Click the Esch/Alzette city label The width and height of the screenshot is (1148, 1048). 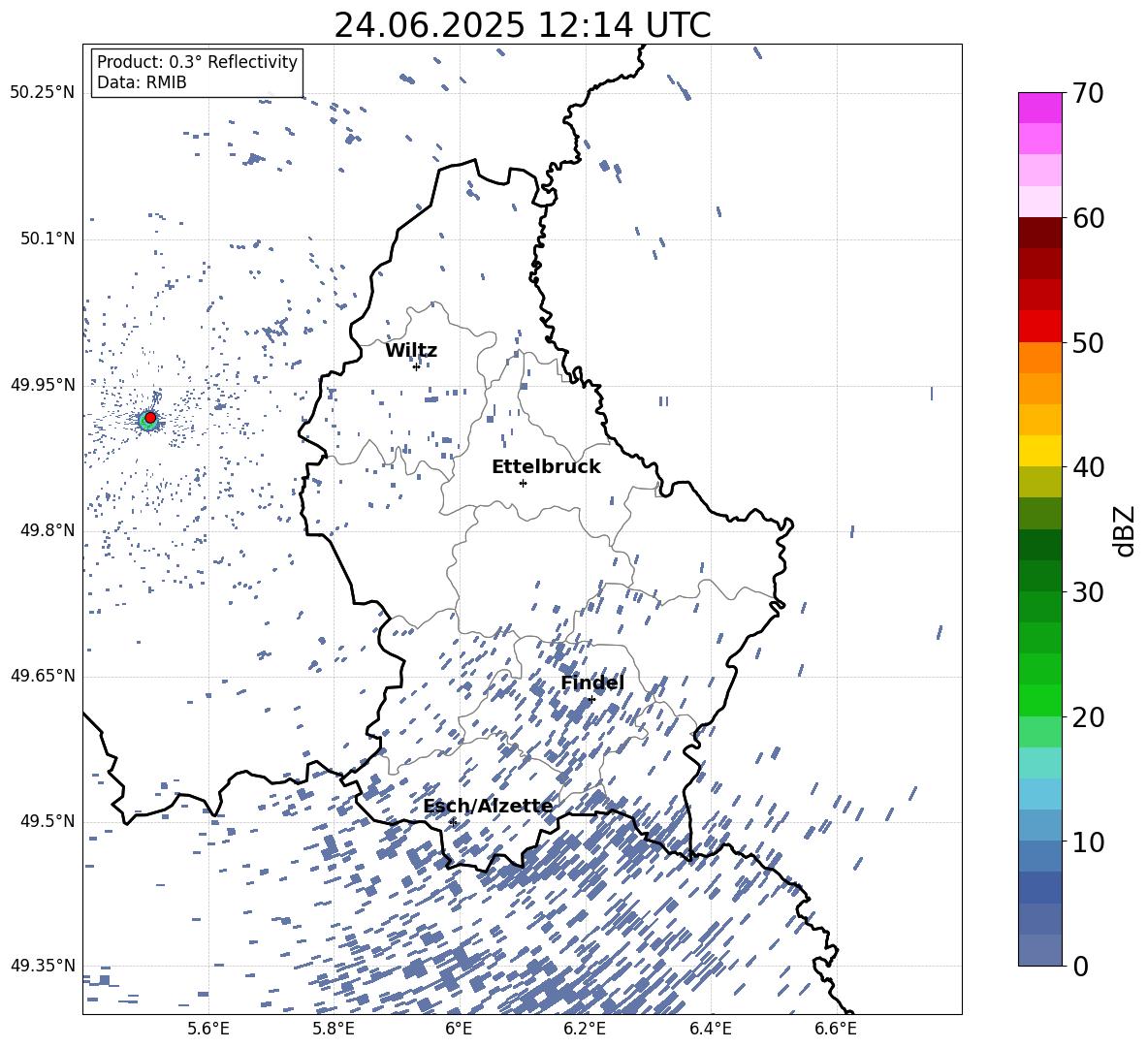488,807
